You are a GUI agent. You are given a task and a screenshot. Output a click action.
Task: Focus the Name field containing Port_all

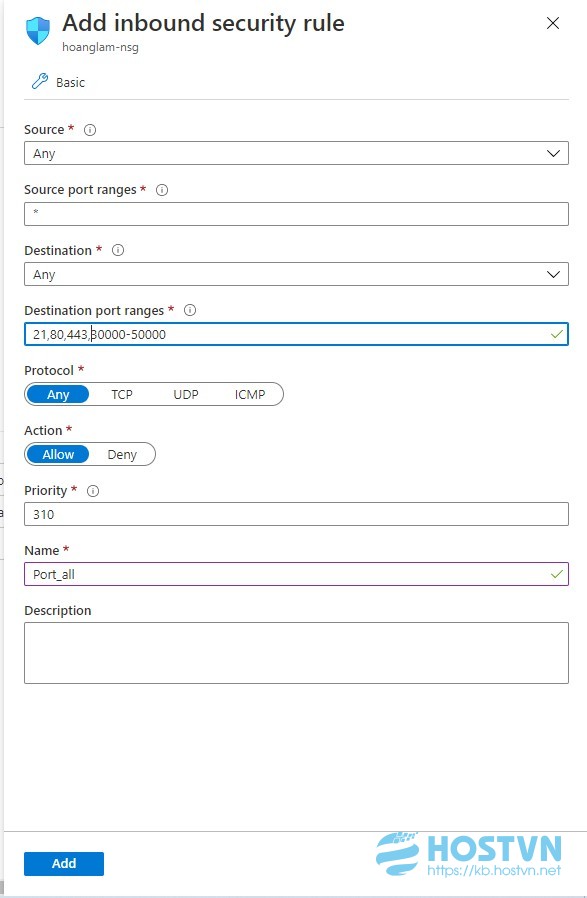(x=296, y=574)
